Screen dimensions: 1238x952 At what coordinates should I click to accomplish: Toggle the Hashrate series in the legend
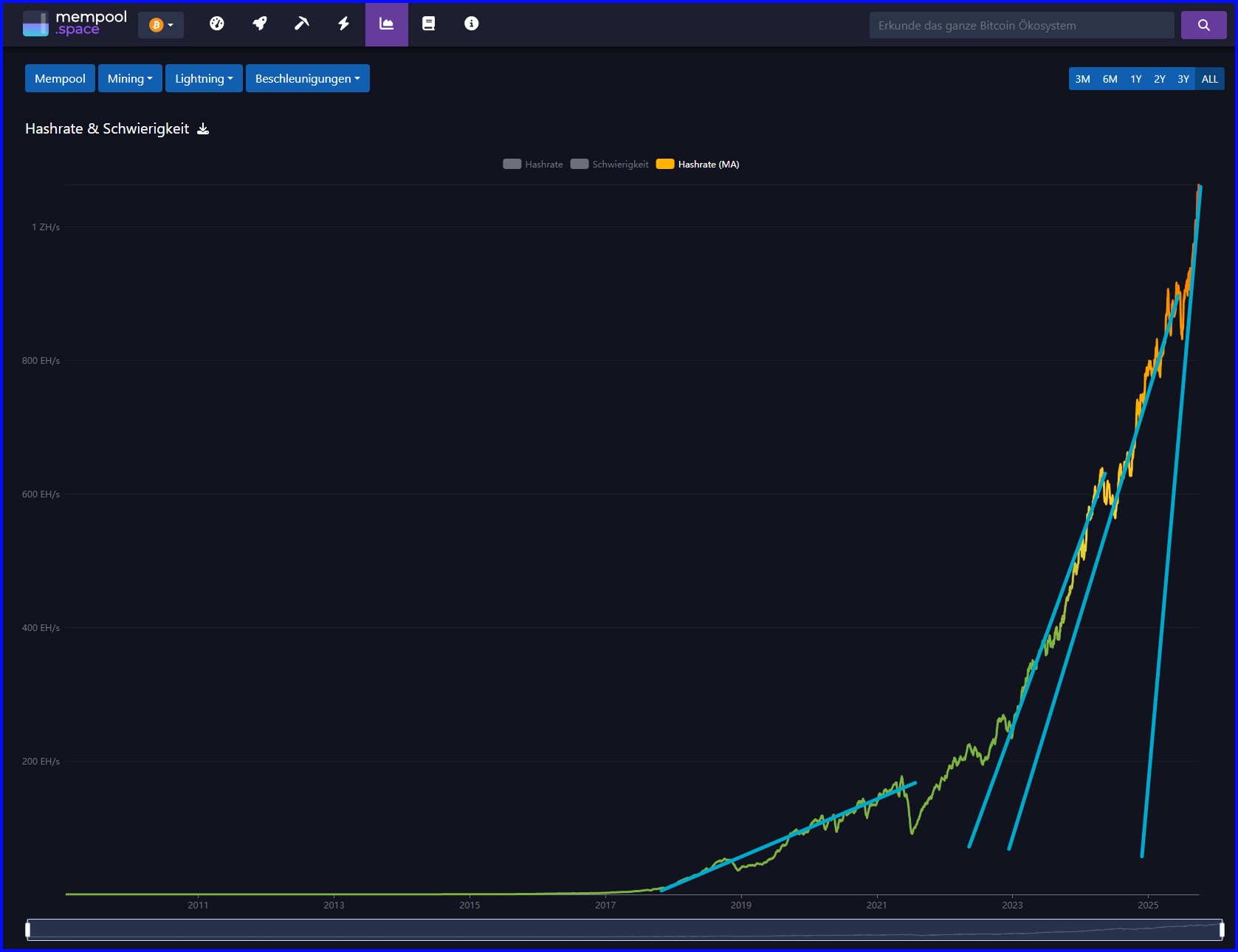[x=533, y=164]
